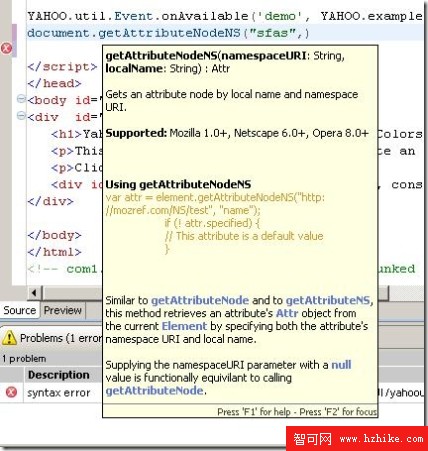Click the 'Supported:' browser list line
This screenshot has width=428, height=451.
click(x=237, y=133)
